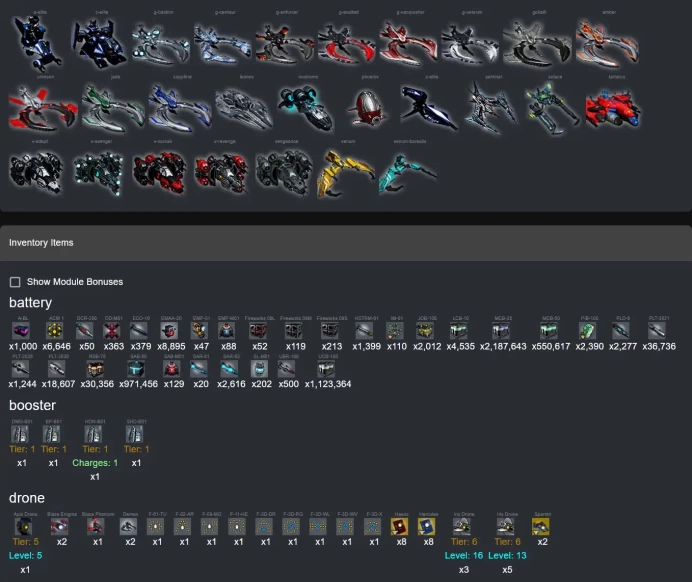The height and width of the screenshot is (582, 692).
Task: Click the UBR-100 rocket icon
Action: click(x=286, y=368)
